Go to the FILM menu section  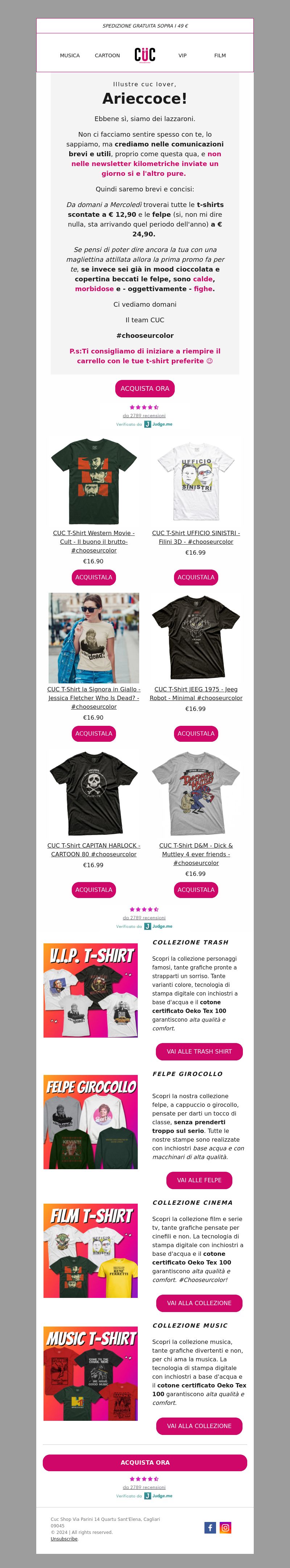click(x=220, y=55)
